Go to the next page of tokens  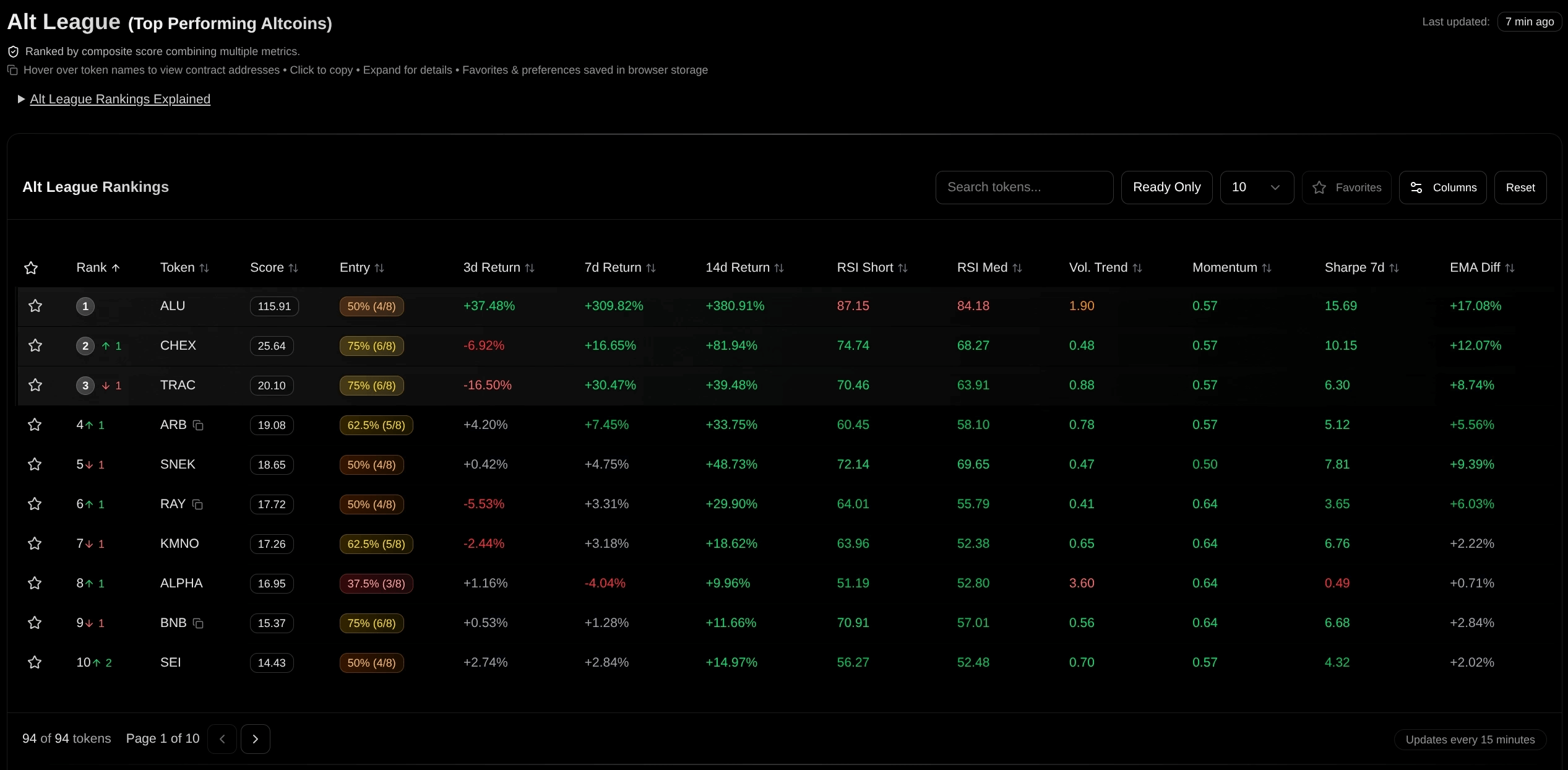(256, 738)
